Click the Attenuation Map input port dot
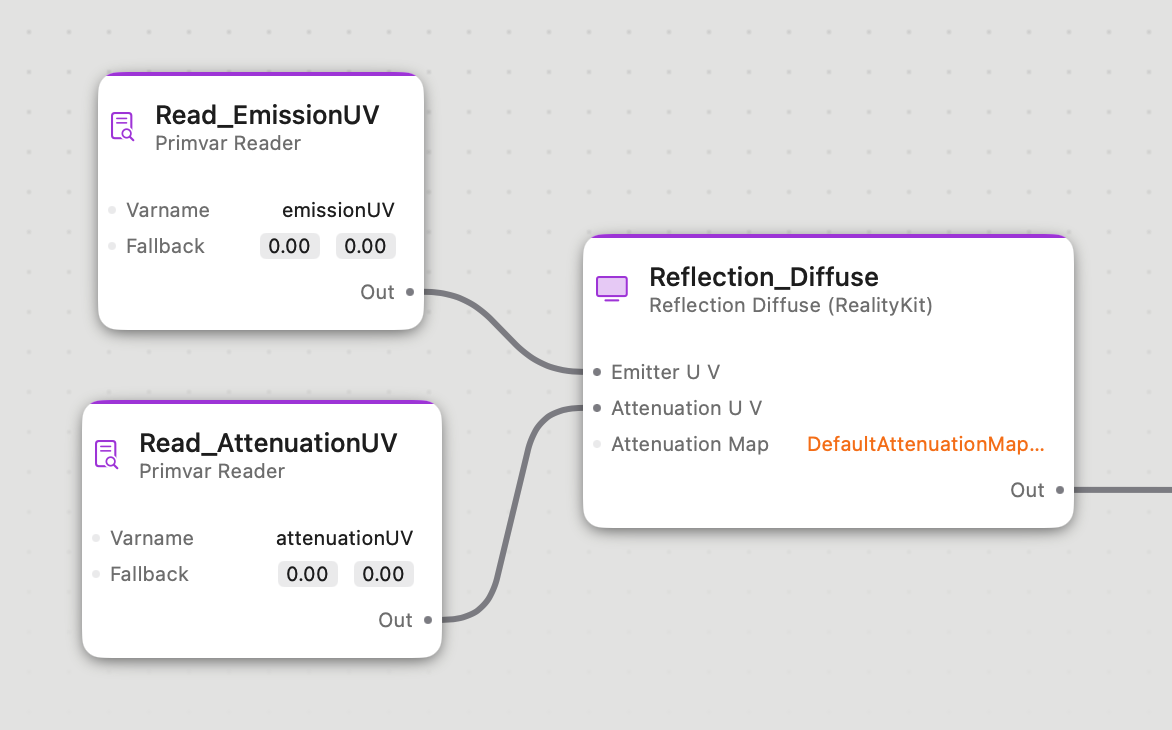This screenshot has width=1172, height=730. (597, 444)
